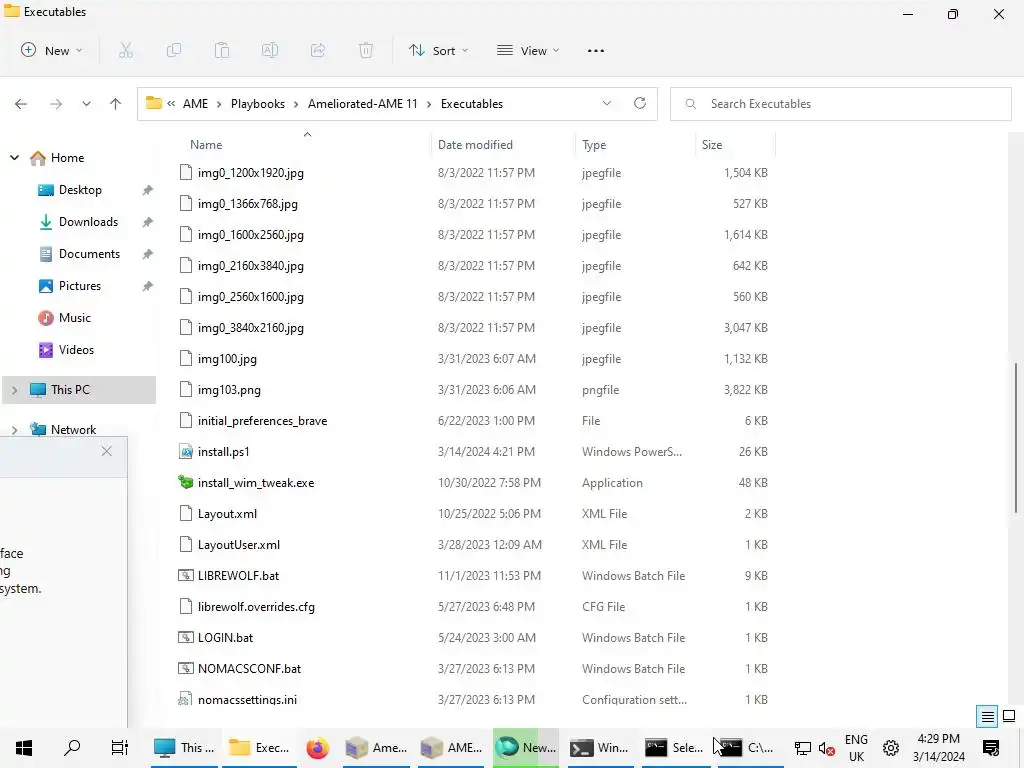The image size is (1024, 768).
Task: Open Firefox from the taskbar
Action: [318, 748]
